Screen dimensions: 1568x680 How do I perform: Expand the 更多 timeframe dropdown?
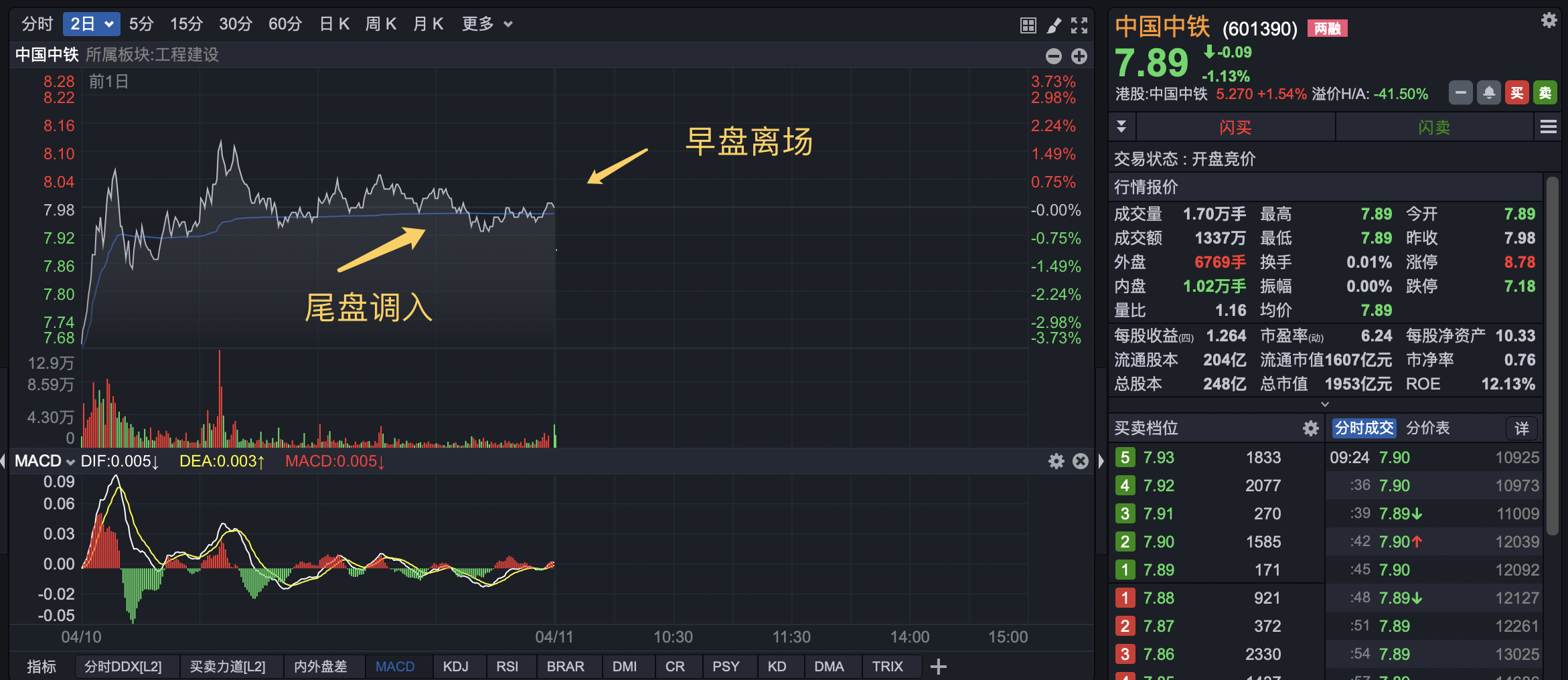coord(487,24)
